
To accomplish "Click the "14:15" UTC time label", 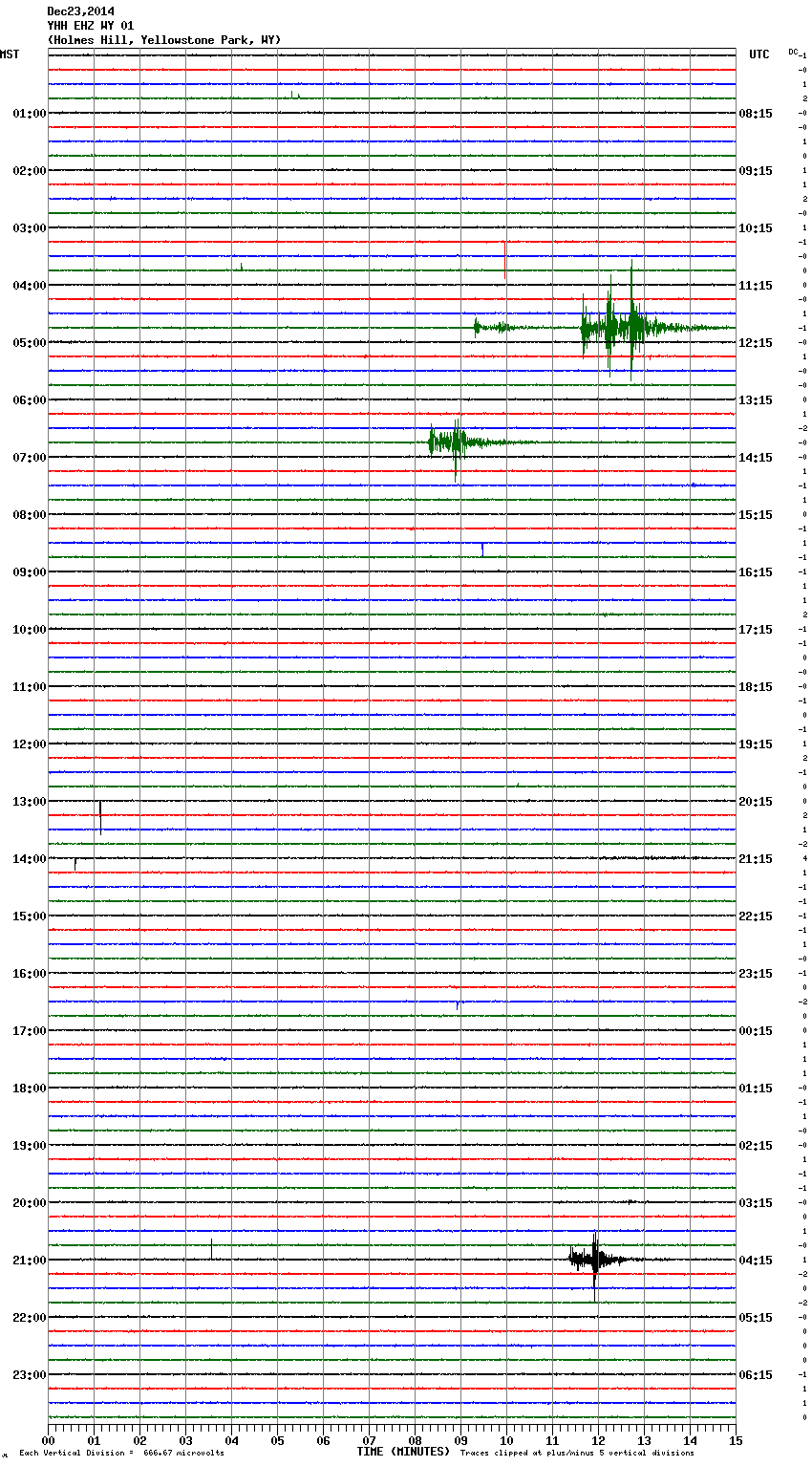I will (756, 458).
